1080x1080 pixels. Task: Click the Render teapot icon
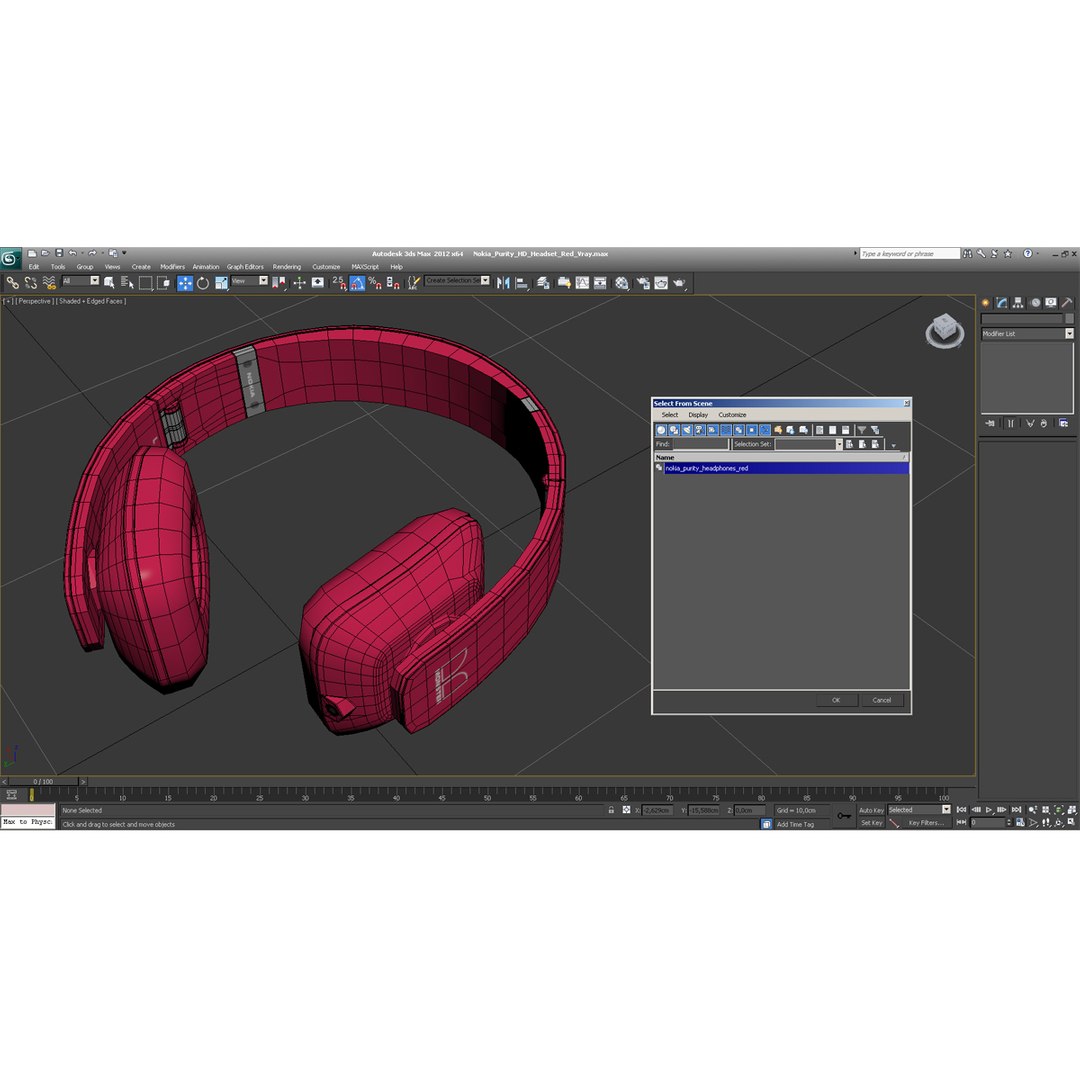[679, 282]
